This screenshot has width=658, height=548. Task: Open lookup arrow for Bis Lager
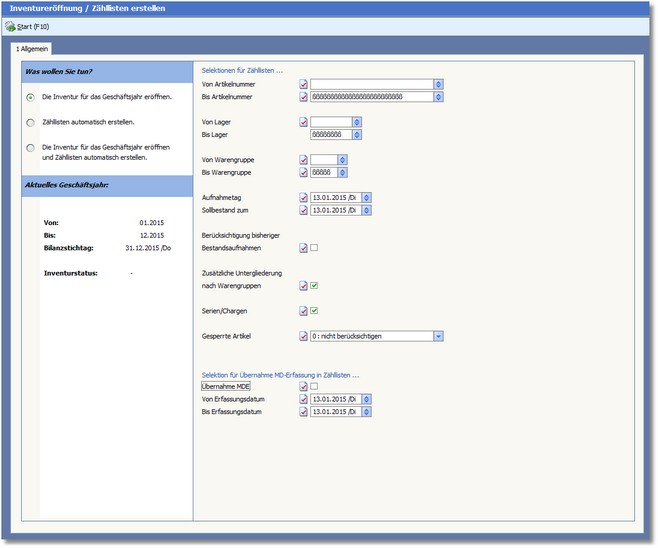[x=357, y=134]
